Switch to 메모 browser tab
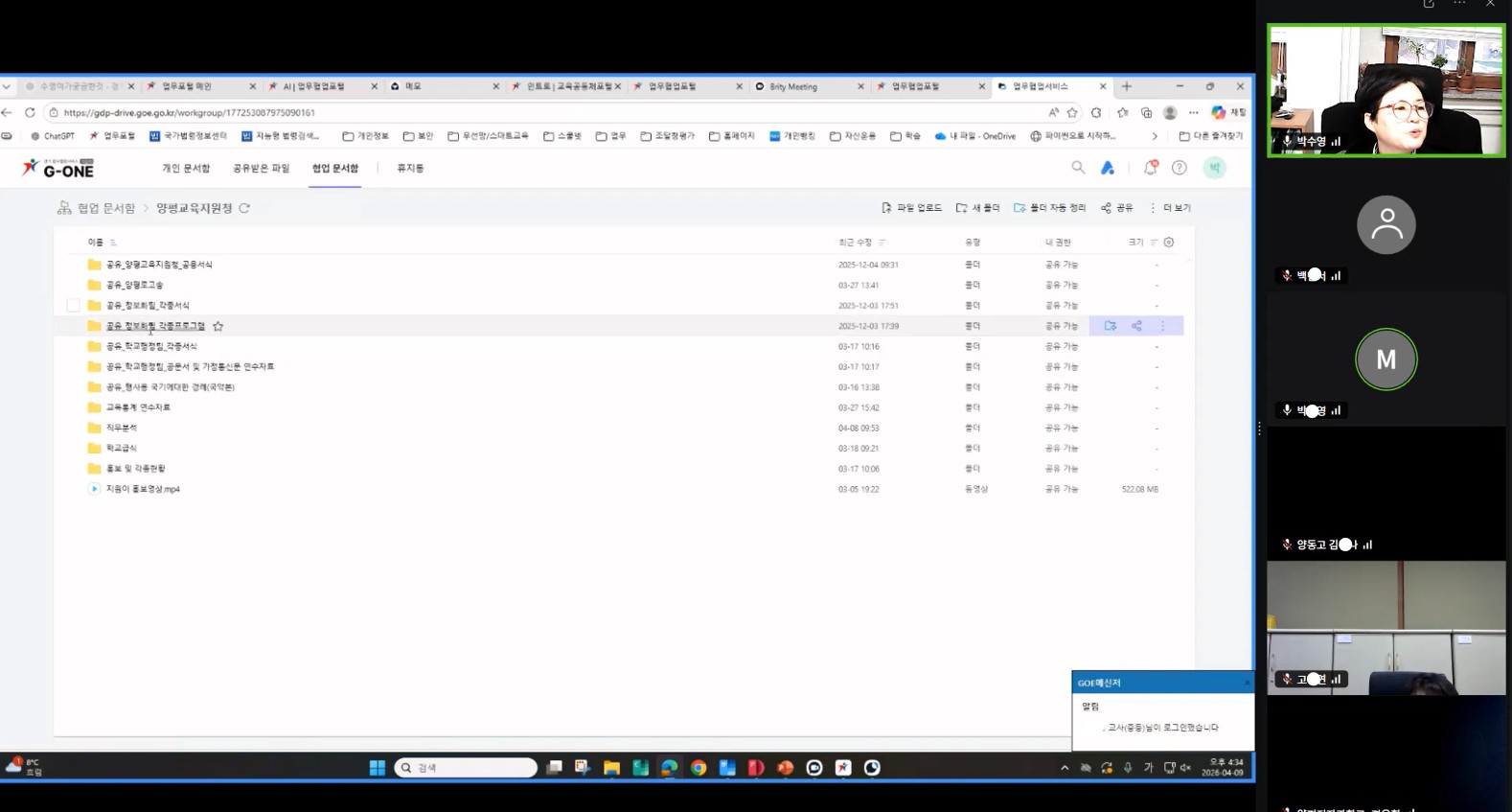Screen dimensions: 1512x812 click(x=445, y=86)
